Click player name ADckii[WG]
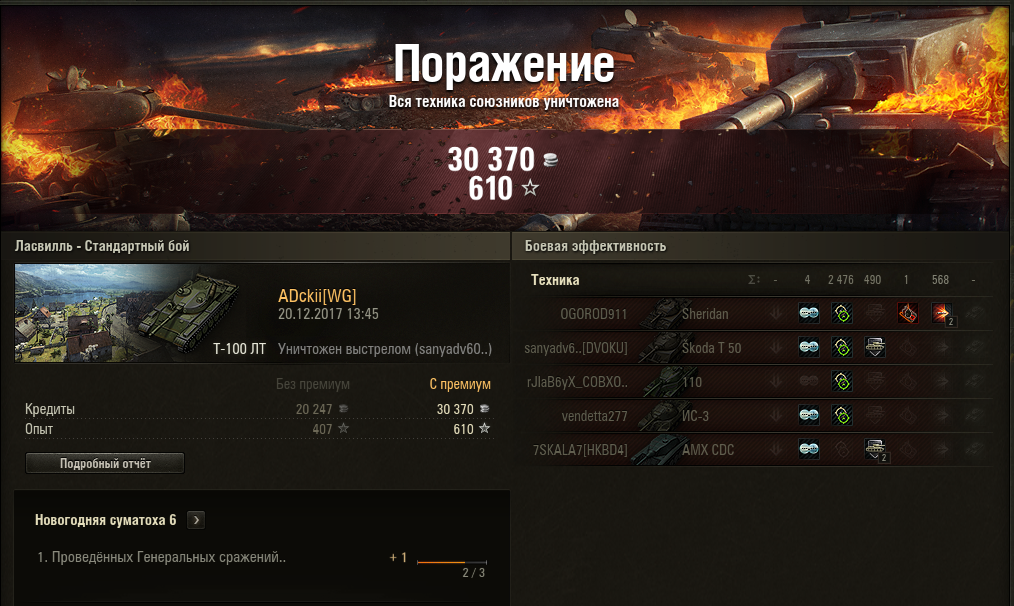 (317, 296)
